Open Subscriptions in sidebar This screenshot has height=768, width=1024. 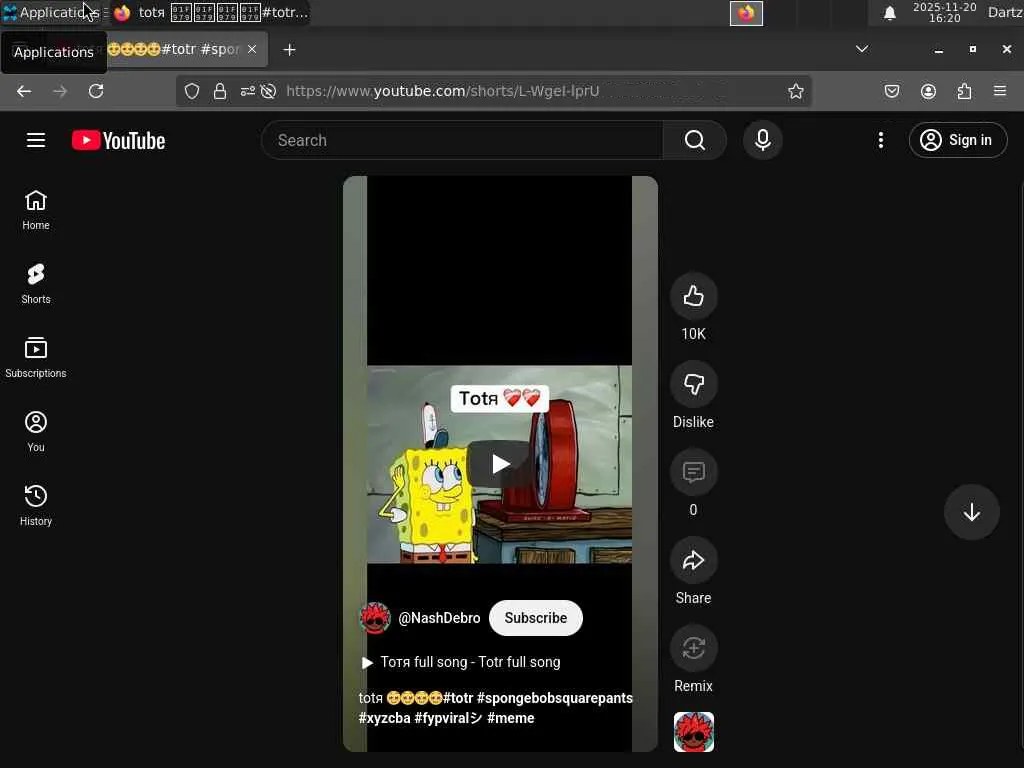click(x=36, y=358)
